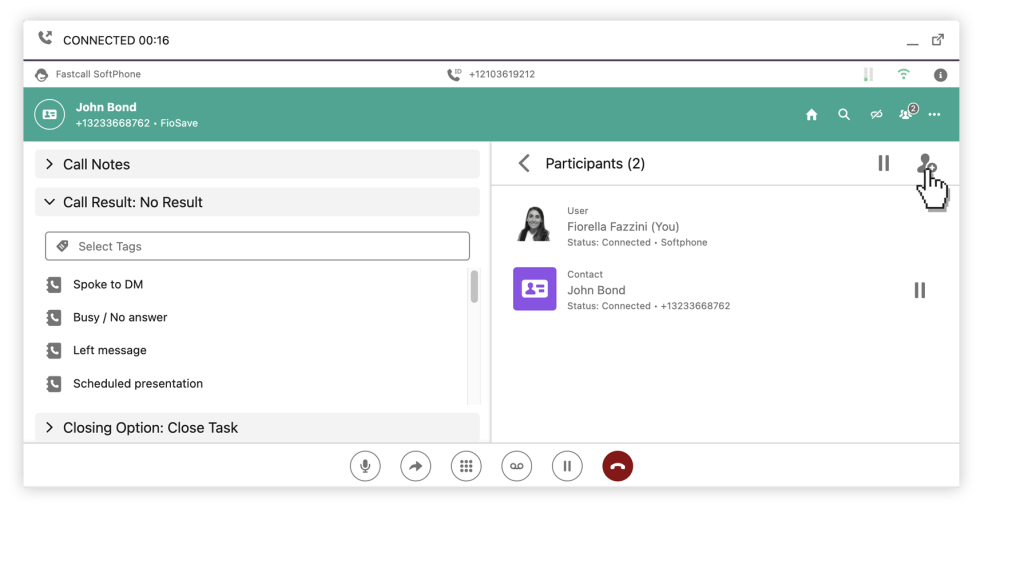Open John Bond's contact card icon in header
This screenshot has width=1024, height=588.
(x=50, y=114)
